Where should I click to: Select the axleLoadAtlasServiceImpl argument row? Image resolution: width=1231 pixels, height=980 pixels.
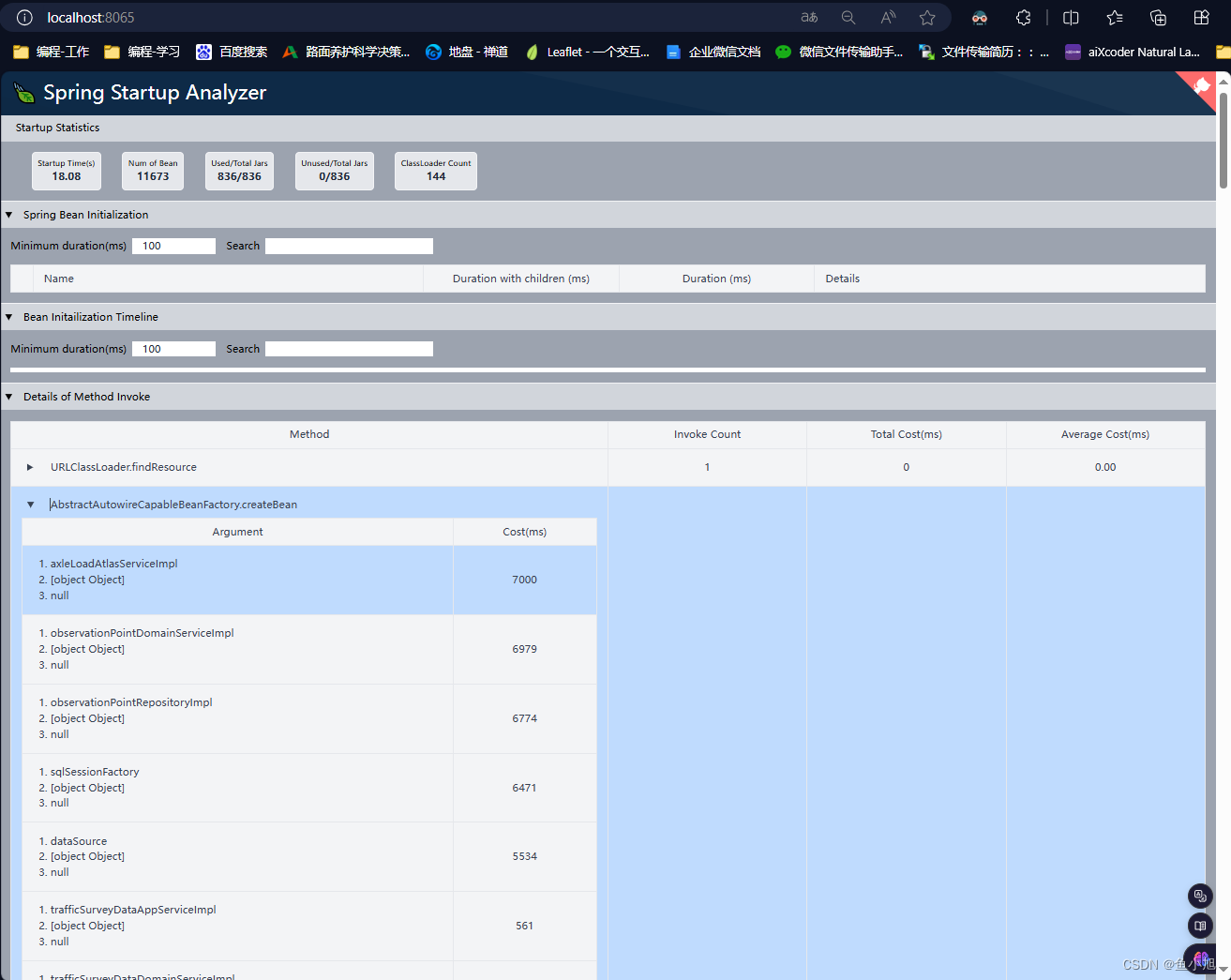(309, 580)
